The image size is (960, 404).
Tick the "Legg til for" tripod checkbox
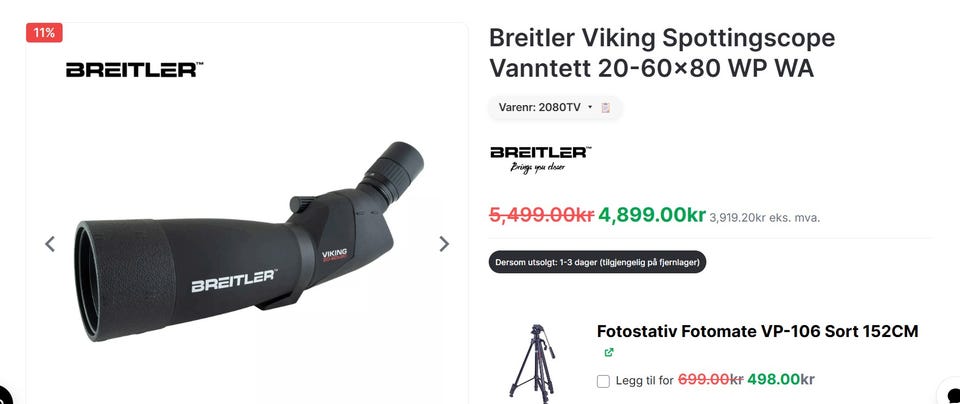click(x=603, y=381)
